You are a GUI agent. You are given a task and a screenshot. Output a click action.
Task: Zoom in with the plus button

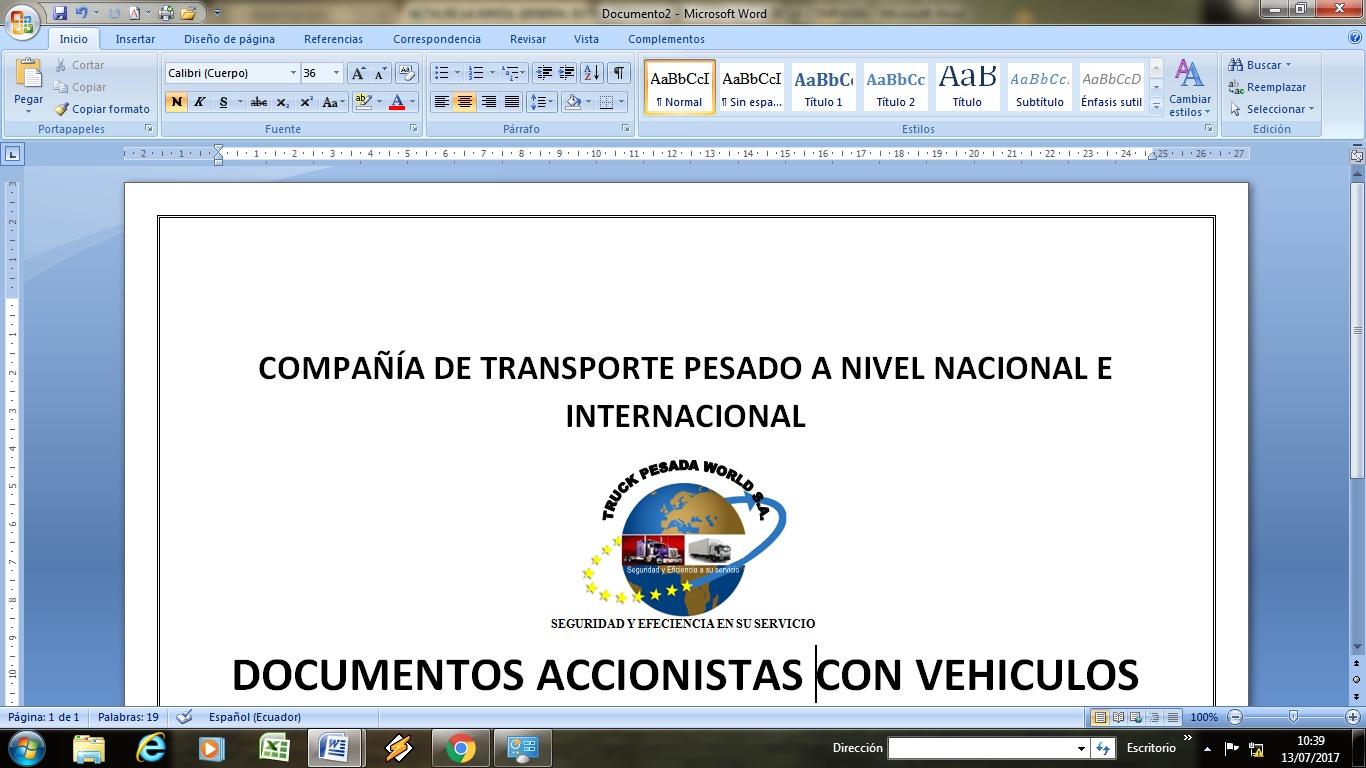click(1353, 717)
